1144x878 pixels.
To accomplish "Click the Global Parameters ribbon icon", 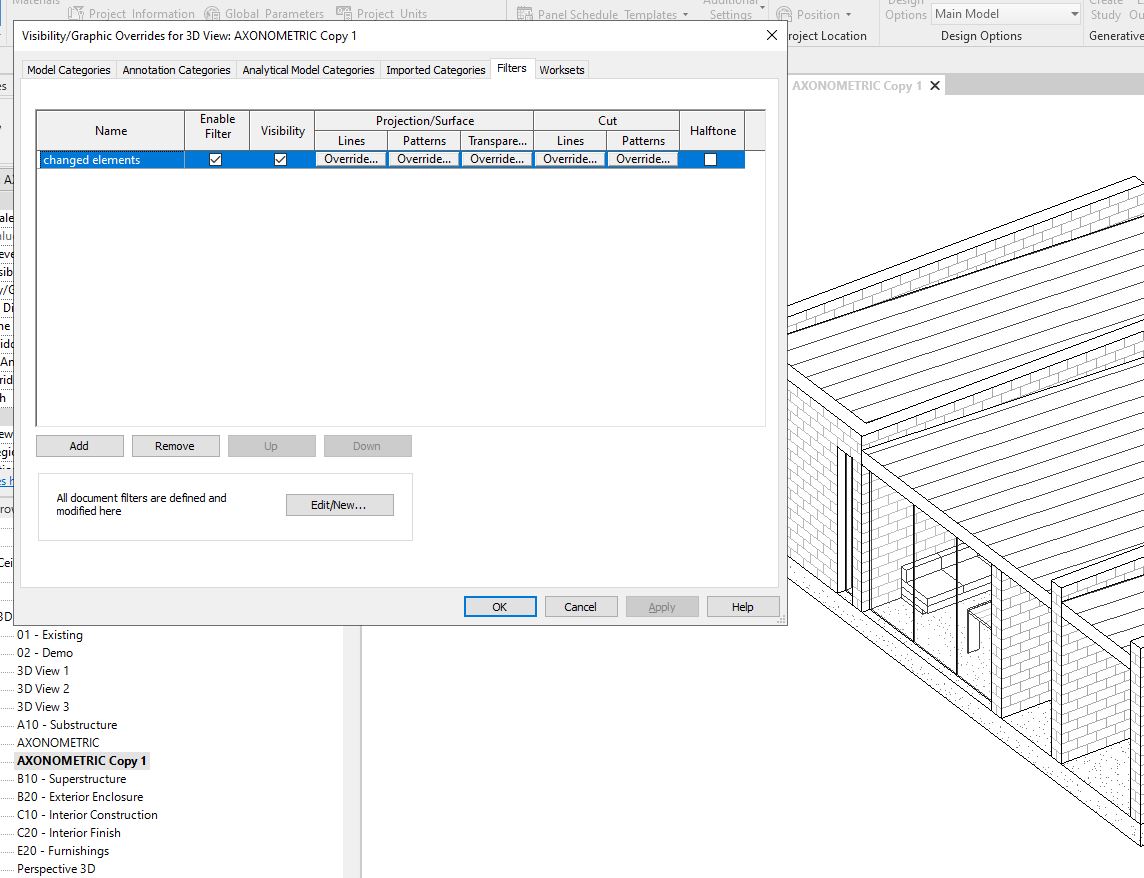I will coord(212,13).
